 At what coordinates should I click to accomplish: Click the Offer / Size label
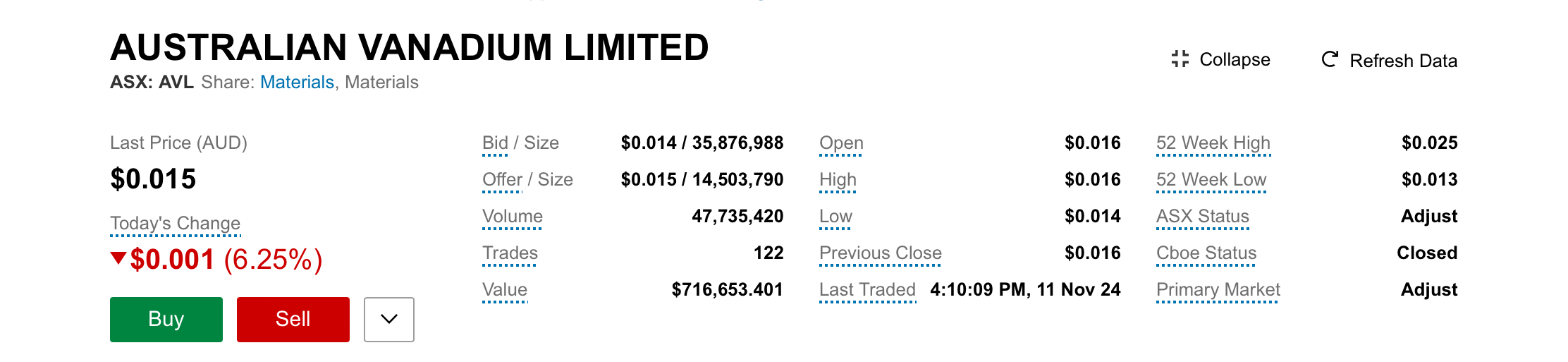point(527,180)
